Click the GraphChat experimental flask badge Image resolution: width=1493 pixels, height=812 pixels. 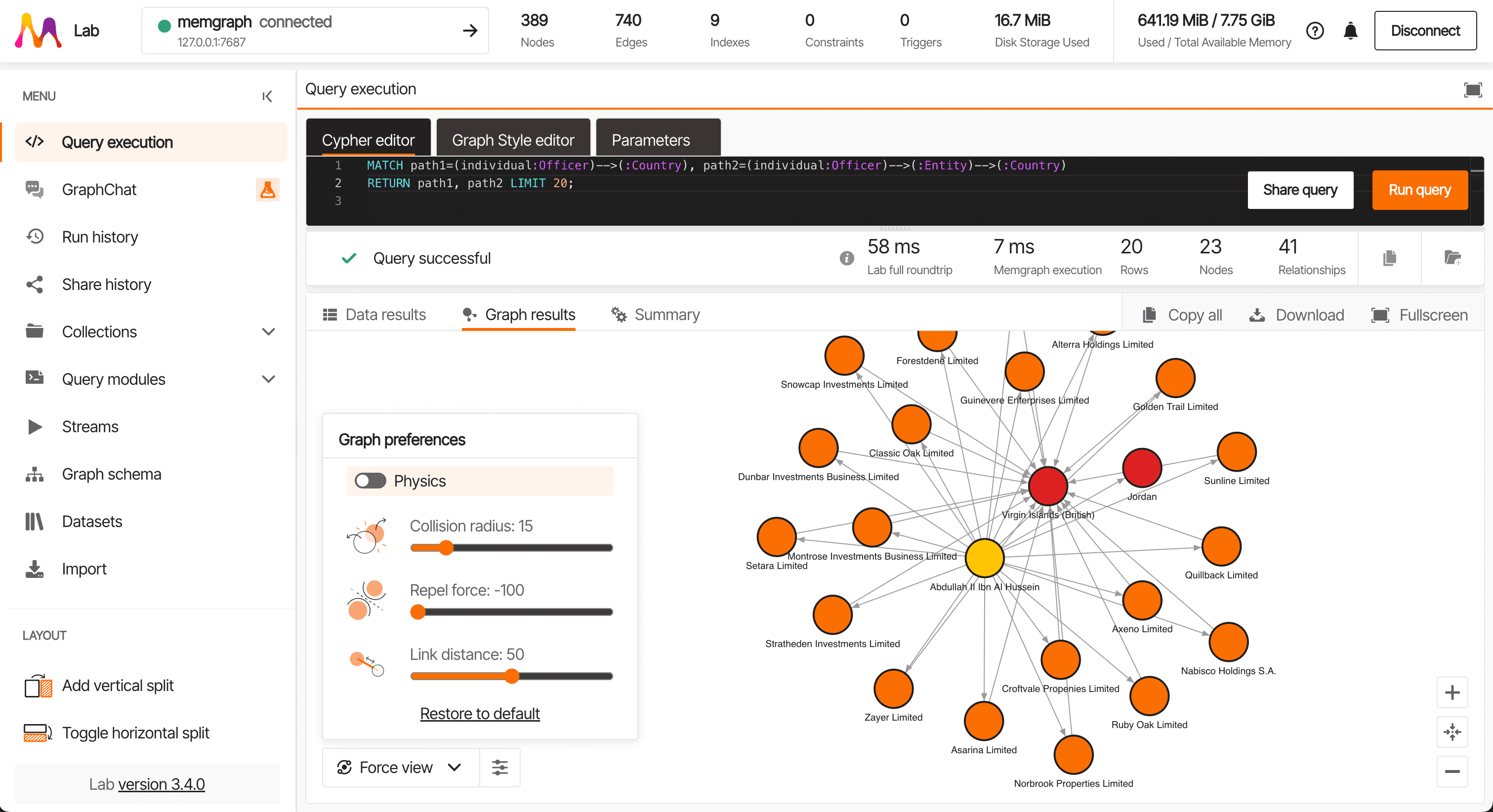(267, 190)
